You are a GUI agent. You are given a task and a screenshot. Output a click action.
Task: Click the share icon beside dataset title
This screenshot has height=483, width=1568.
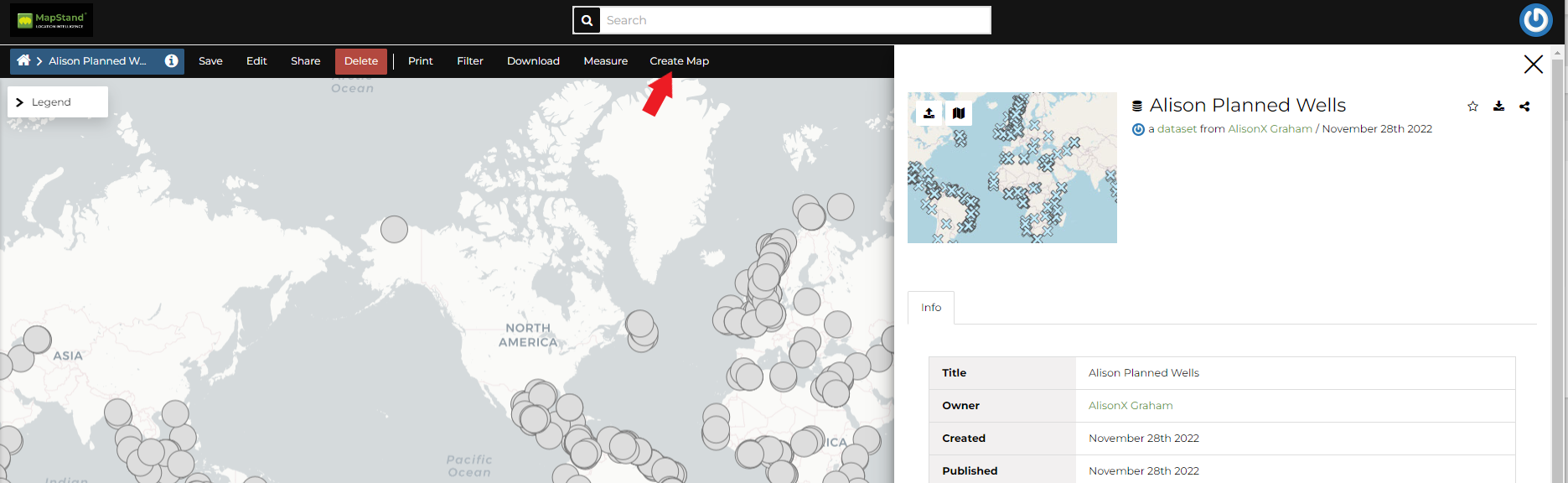pos(1524,106)
